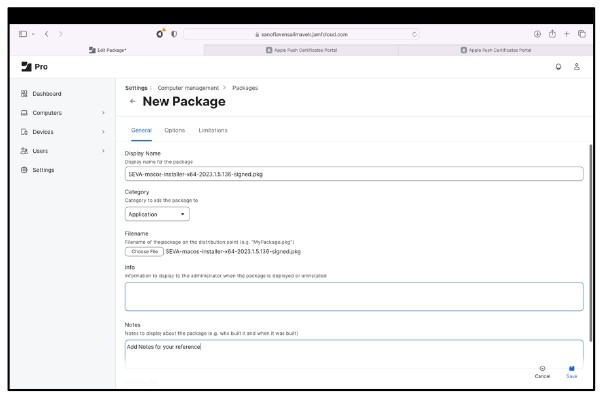
Task: Open the sidebar dropdown arrow in Safari toolbar
Action: 33,34
